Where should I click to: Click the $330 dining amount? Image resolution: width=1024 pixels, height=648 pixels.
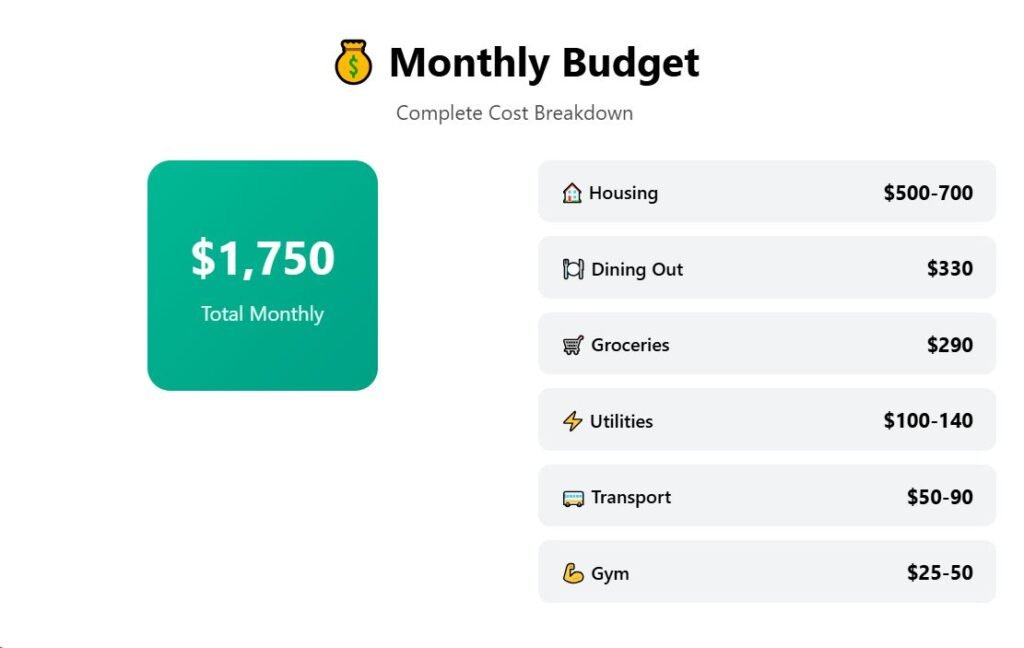[949, 269]
